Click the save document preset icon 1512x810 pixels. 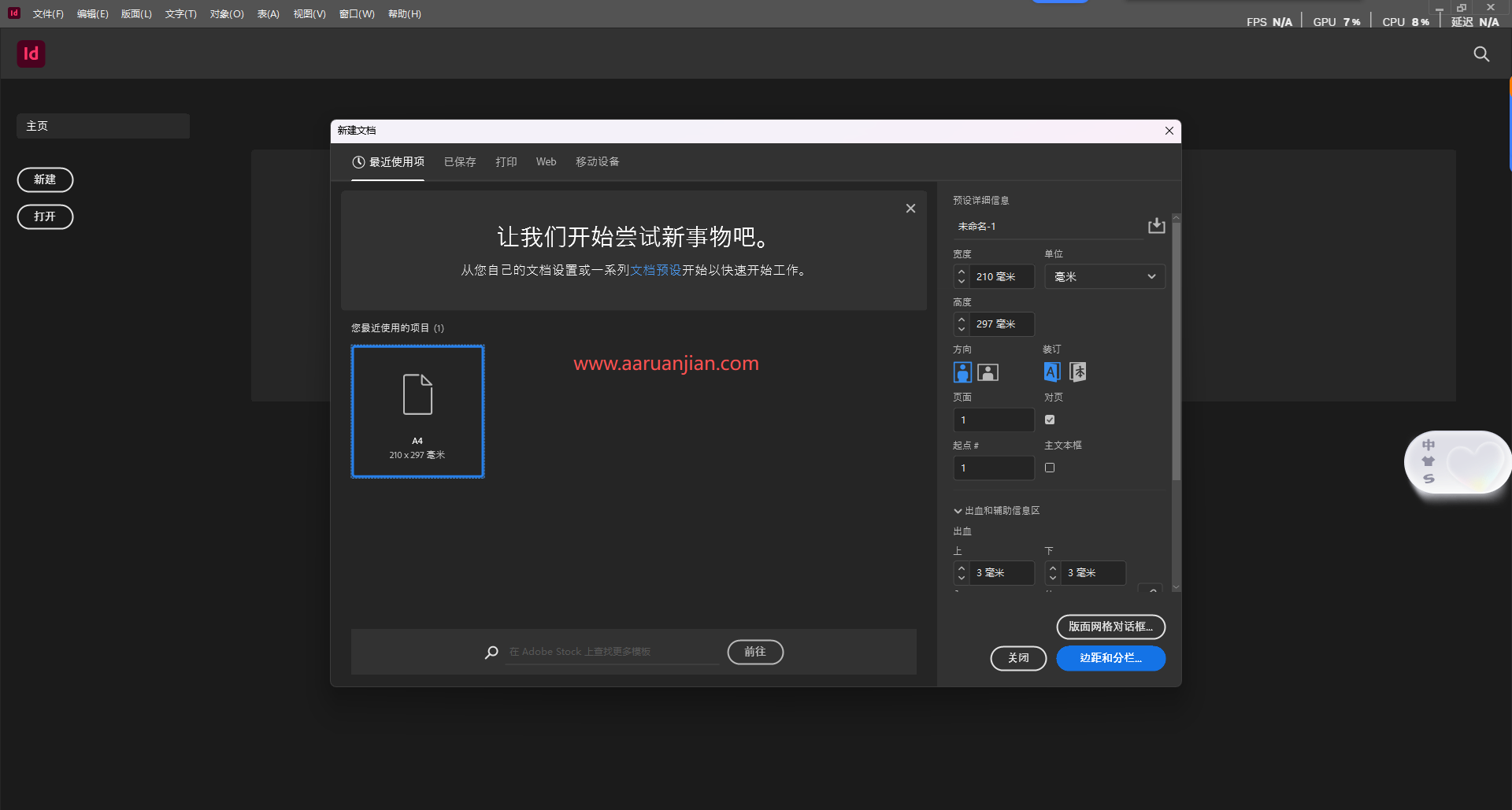pyautogui.click(x=1156, y=225)
